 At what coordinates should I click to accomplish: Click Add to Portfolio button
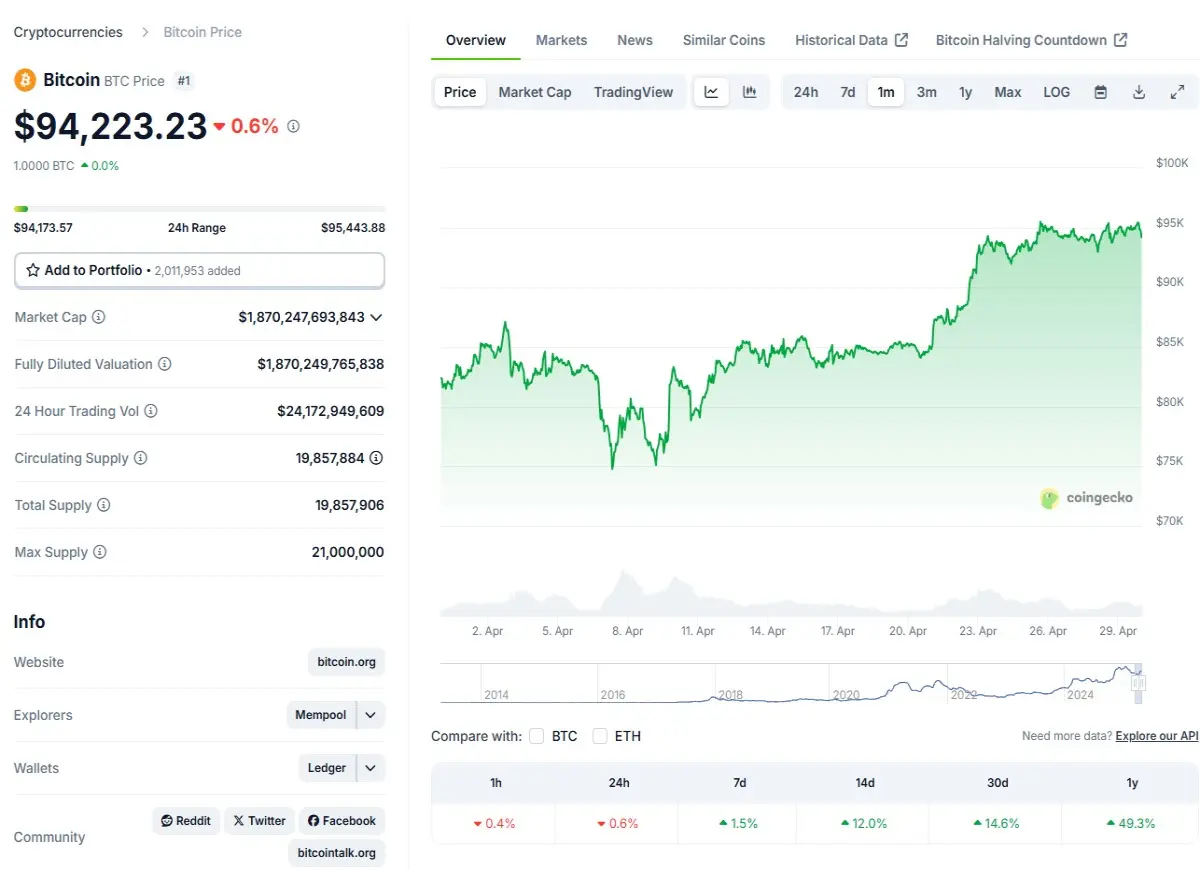[x=199, y=270]
